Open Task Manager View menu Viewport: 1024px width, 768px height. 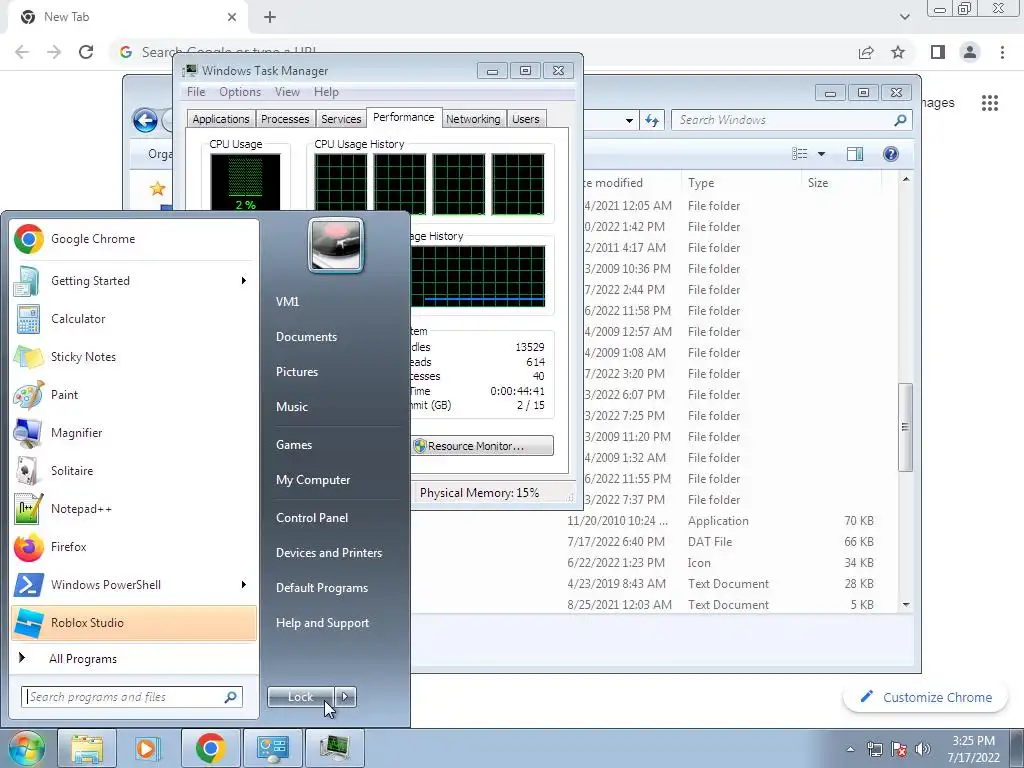point(287,92)
